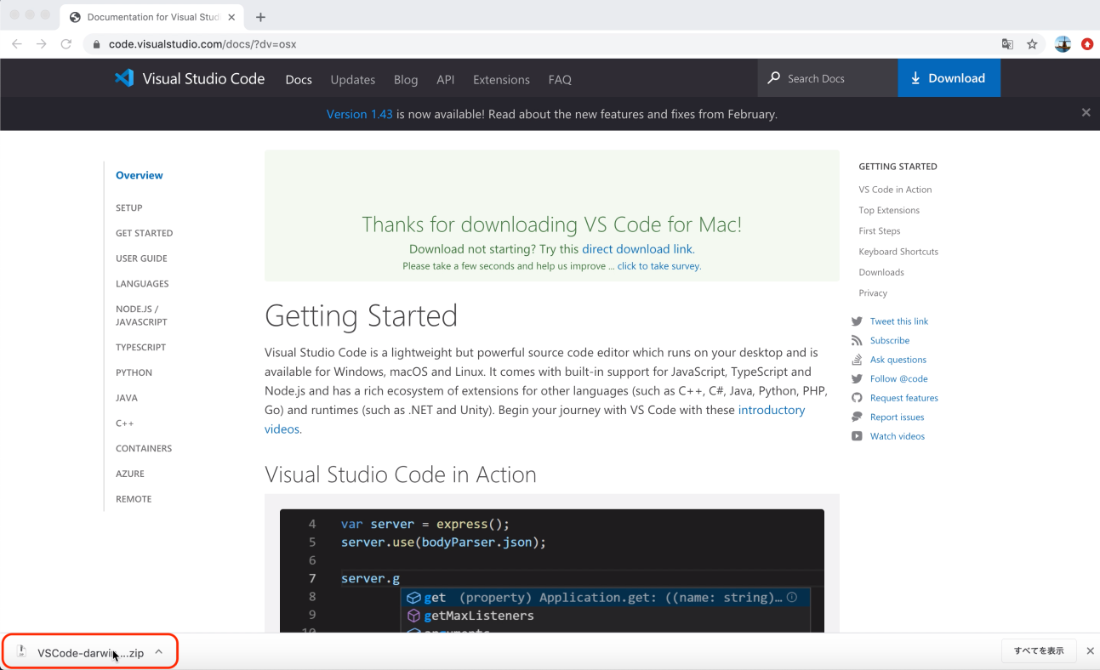Expand the GET STARTED sidebar section
Viewport: 1100px width, 670px height.
point(144,233)
